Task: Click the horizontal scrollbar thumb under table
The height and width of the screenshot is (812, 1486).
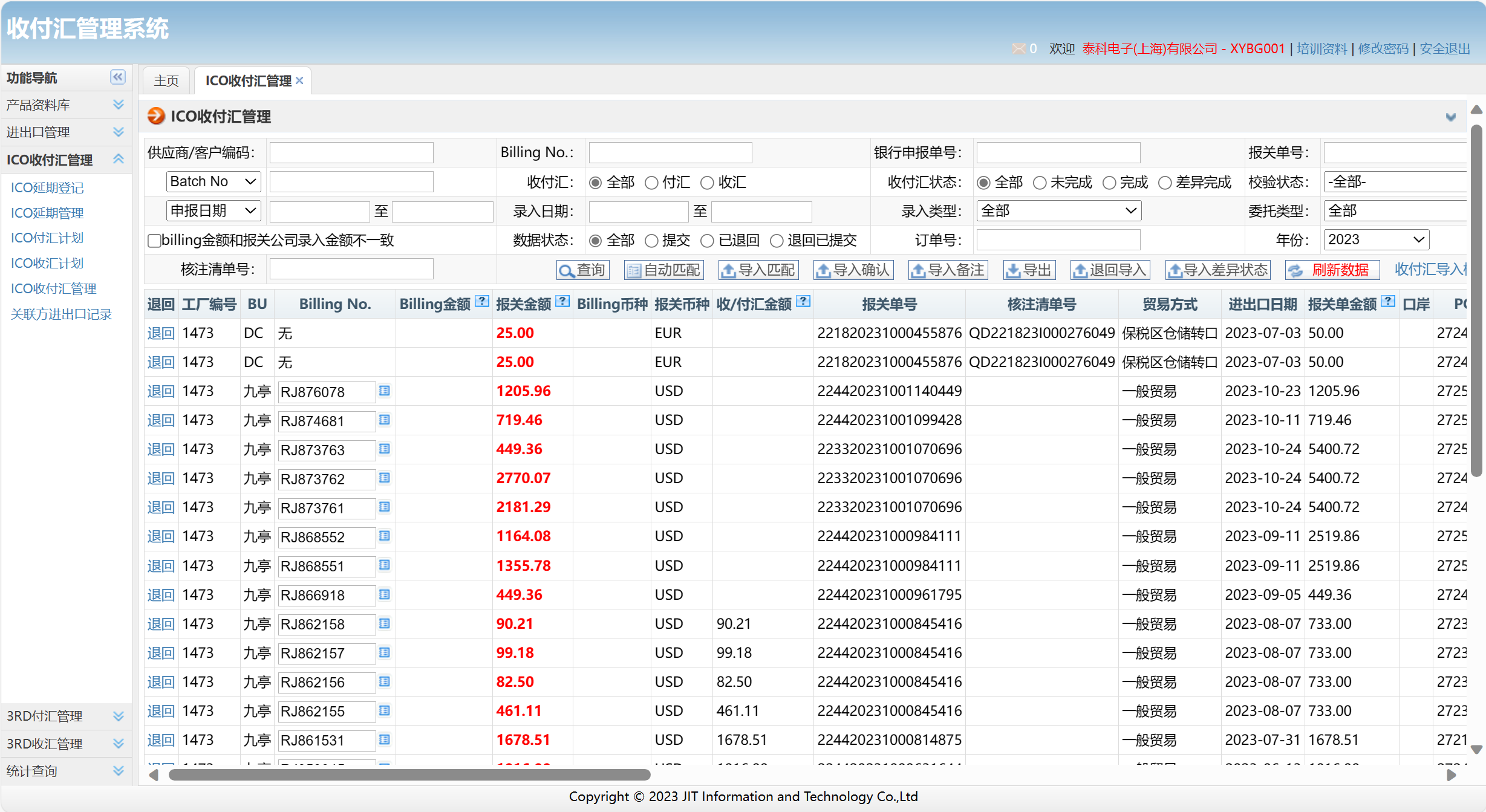Action: coord(409,775)
